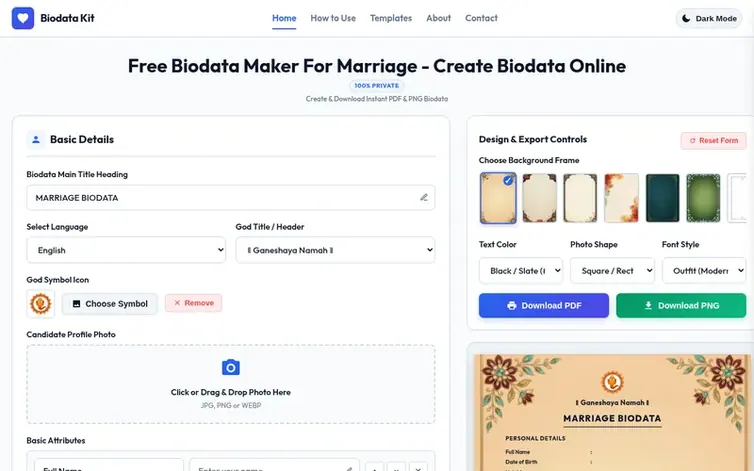Open the About page
This screenshot has width=754, height=471.
[439, 18]
